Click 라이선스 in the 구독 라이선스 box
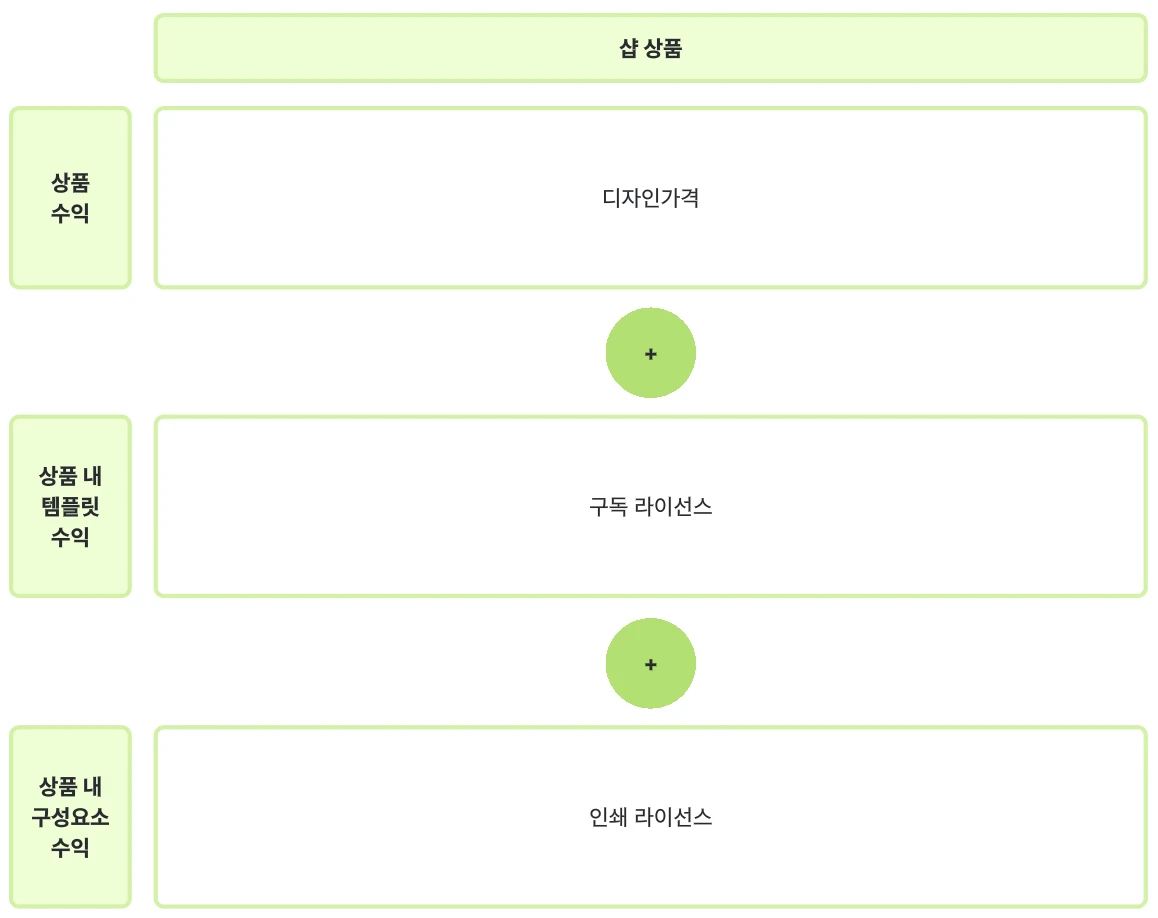Viewport: 1158px width, 918px height. click(673, 507)
